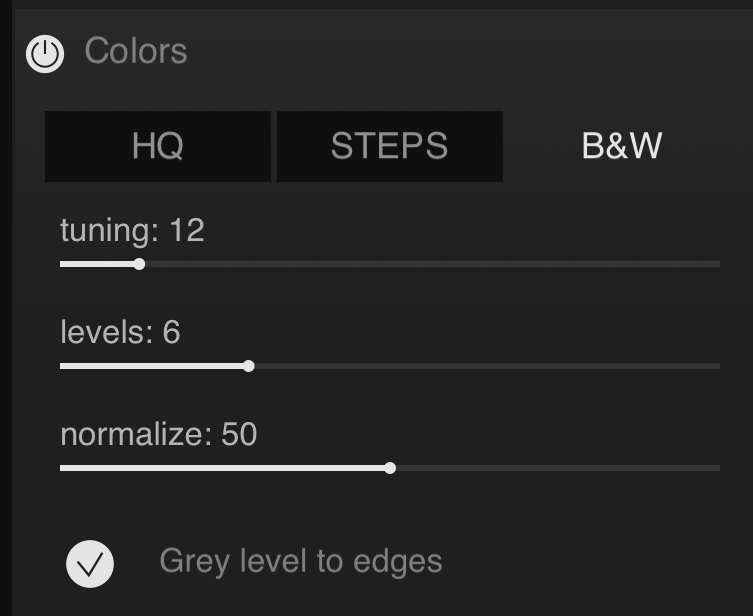The image size is (753, 616).
Task: Click the "tuning: 12" value label
Action: pyautogui.click(x=132, y=231)
